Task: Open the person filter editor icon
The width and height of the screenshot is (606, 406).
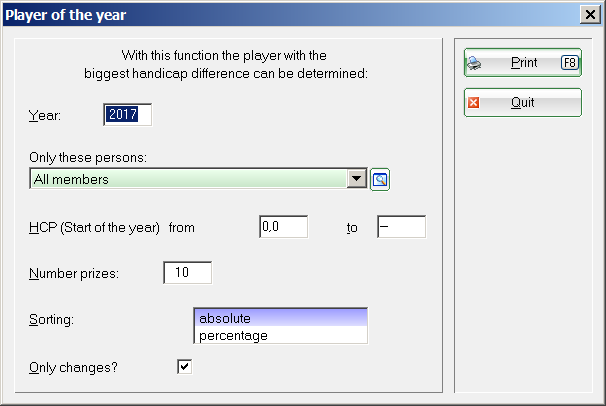Action: (380, 180)
